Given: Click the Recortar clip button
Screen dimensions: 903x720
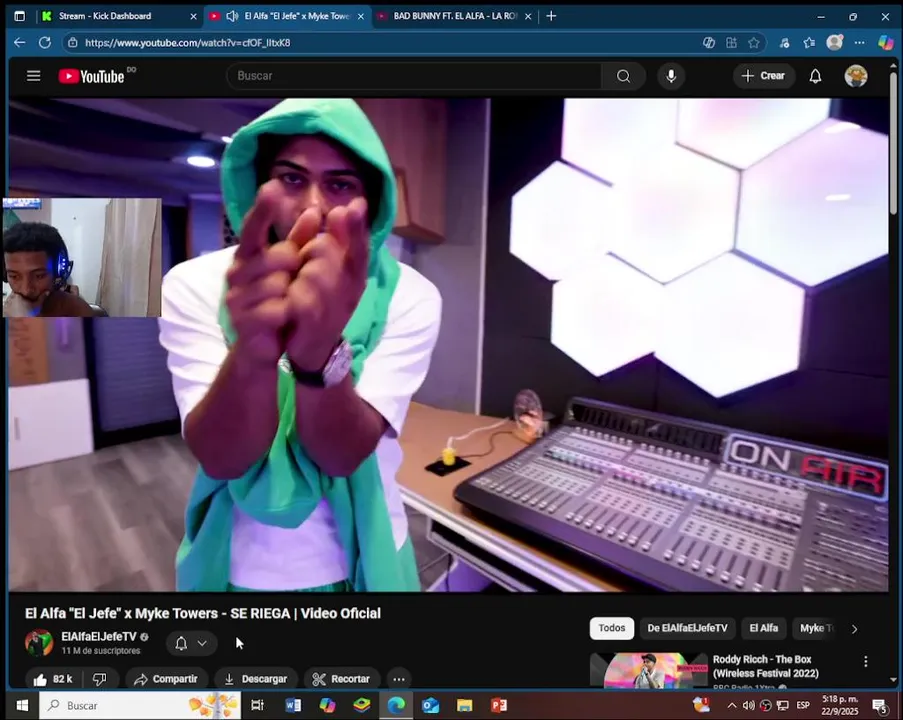Looking at the screenshot, I should (342, 679).
